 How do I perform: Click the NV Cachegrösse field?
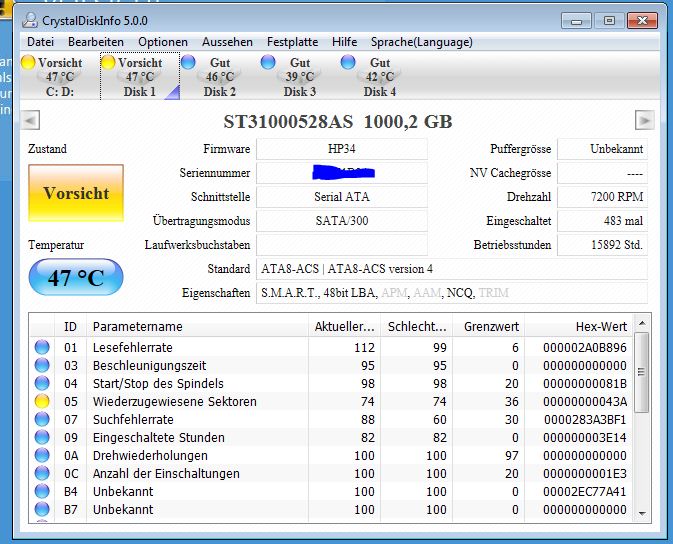(x=602, y=173)
